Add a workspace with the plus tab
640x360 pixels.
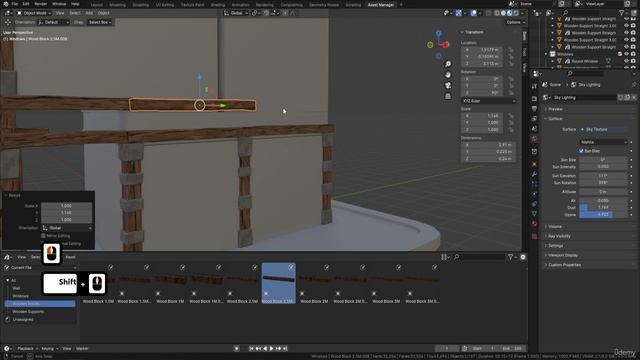point(401,5)
